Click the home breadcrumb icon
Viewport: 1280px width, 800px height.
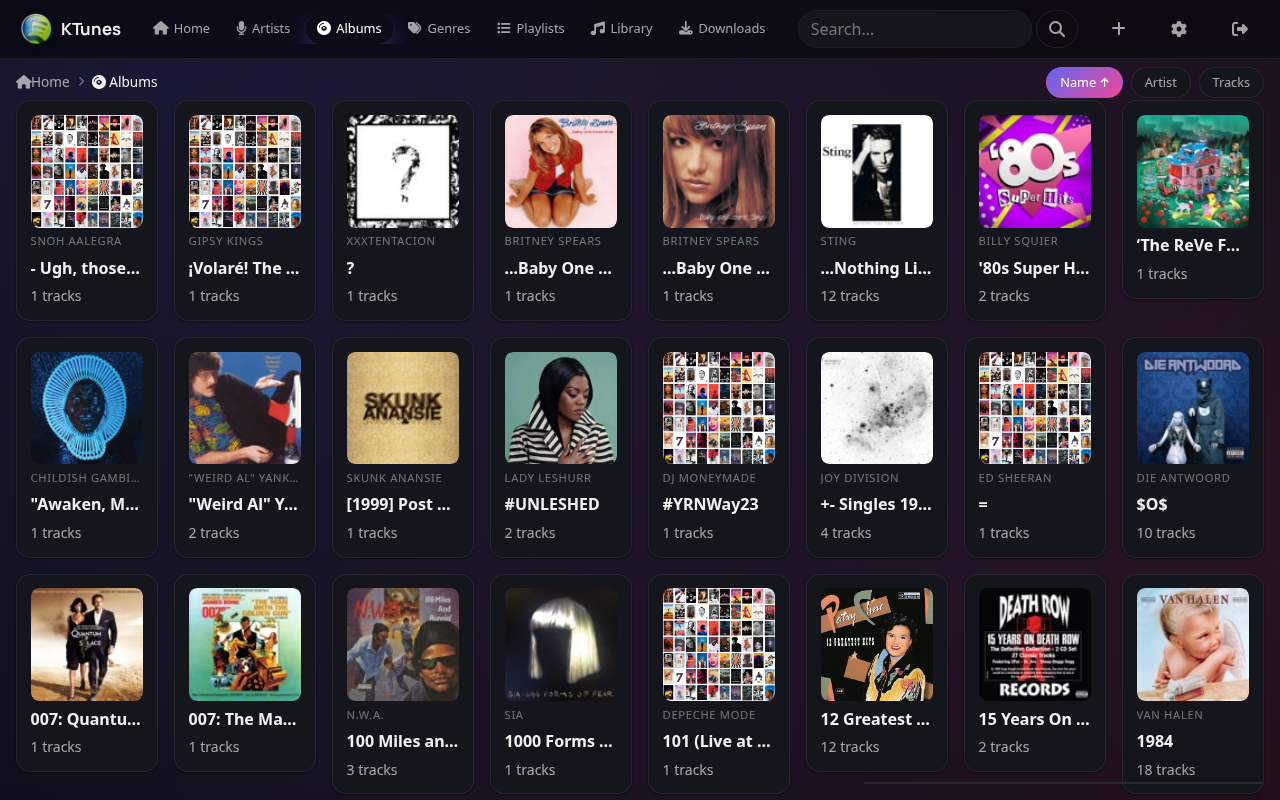[x=23, y=82]
